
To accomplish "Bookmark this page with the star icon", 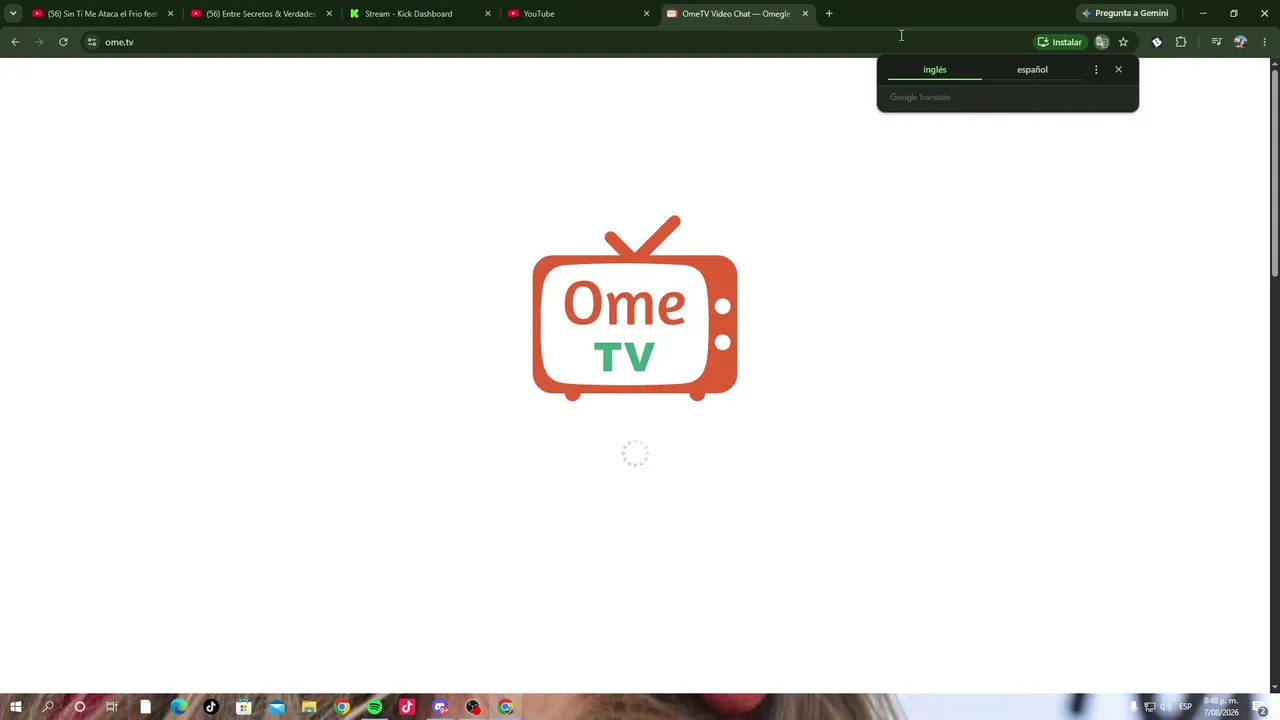I will (1123, 42).
